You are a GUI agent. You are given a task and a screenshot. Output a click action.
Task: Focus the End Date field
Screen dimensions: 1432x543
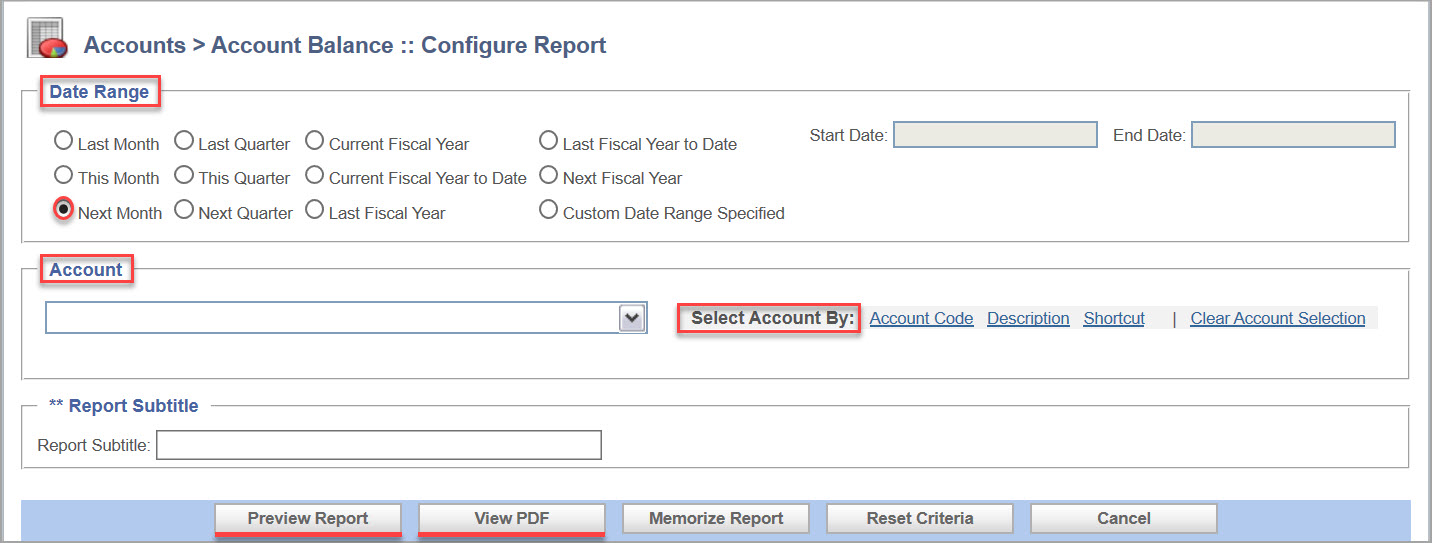(1293, 135)
